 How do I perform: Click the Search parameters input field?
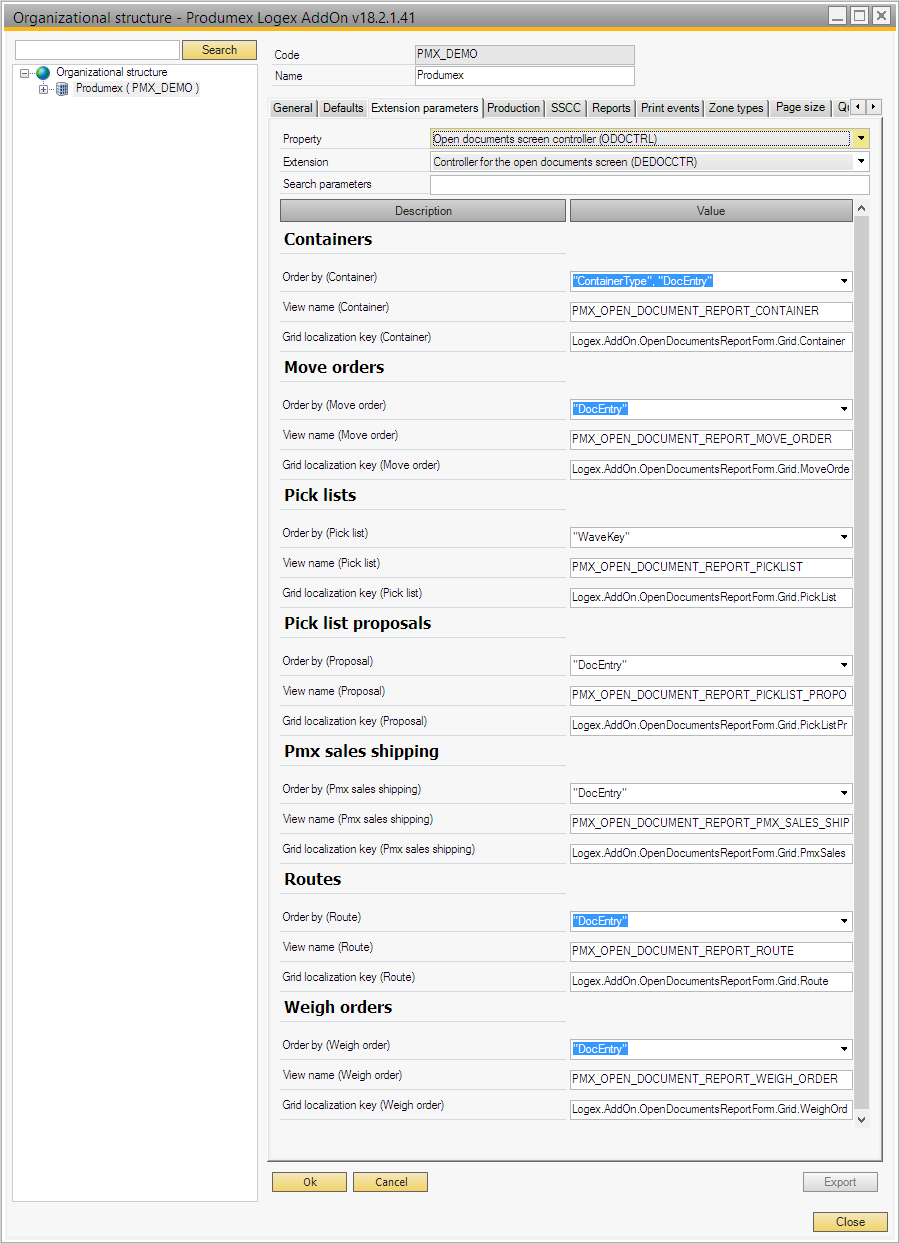650,184
